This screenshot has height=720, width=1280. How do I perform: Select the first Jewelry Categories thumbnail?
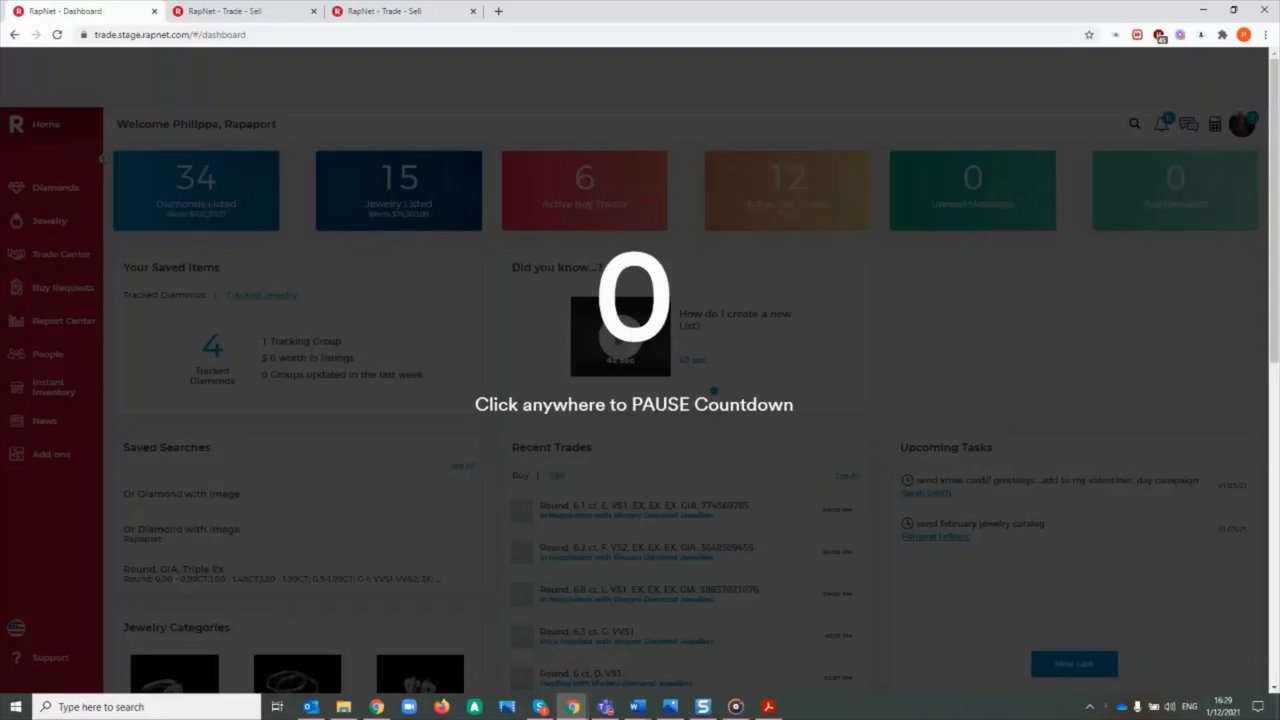(174, 673)
